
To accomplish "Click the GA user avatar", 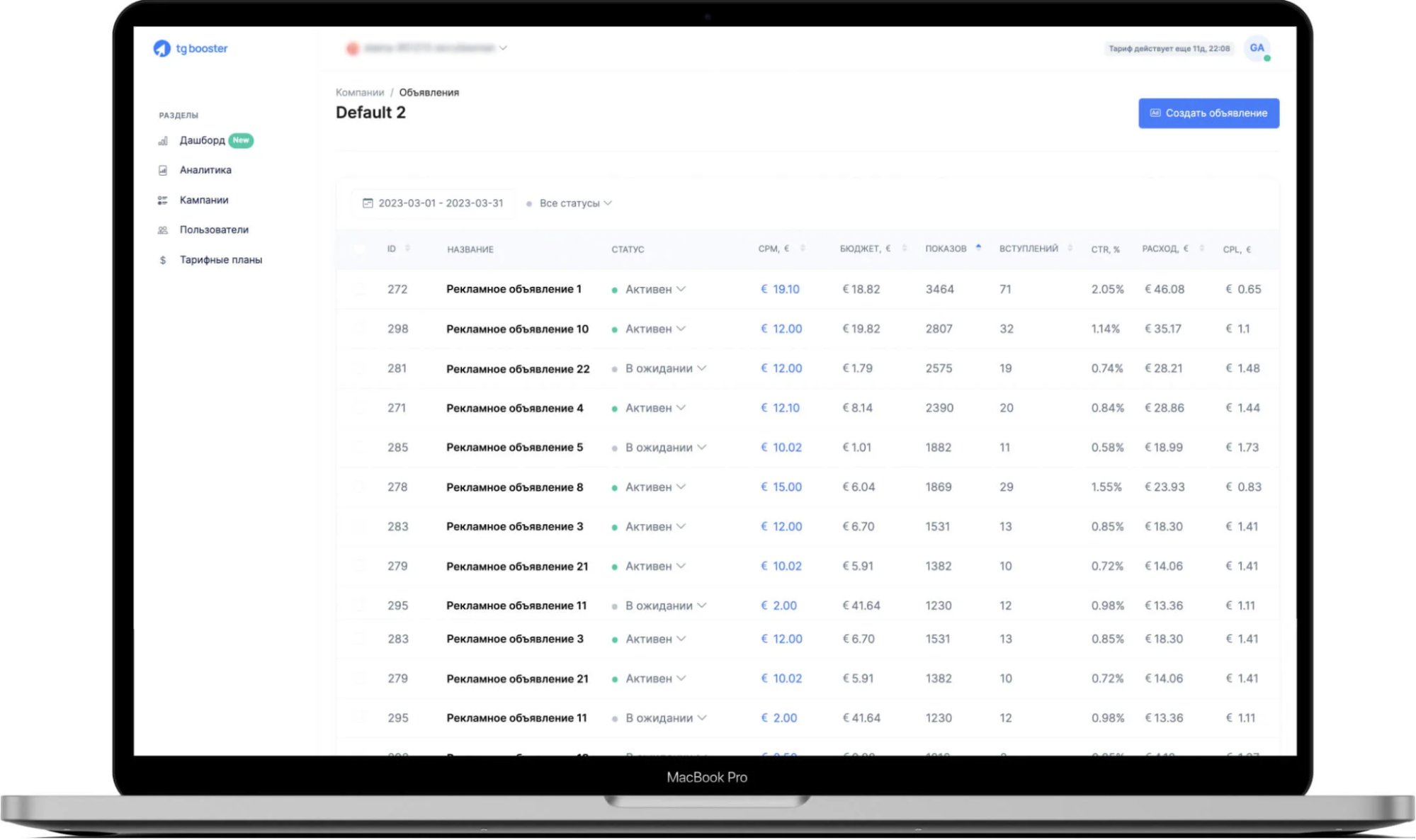I will (x=1256, y=48).
